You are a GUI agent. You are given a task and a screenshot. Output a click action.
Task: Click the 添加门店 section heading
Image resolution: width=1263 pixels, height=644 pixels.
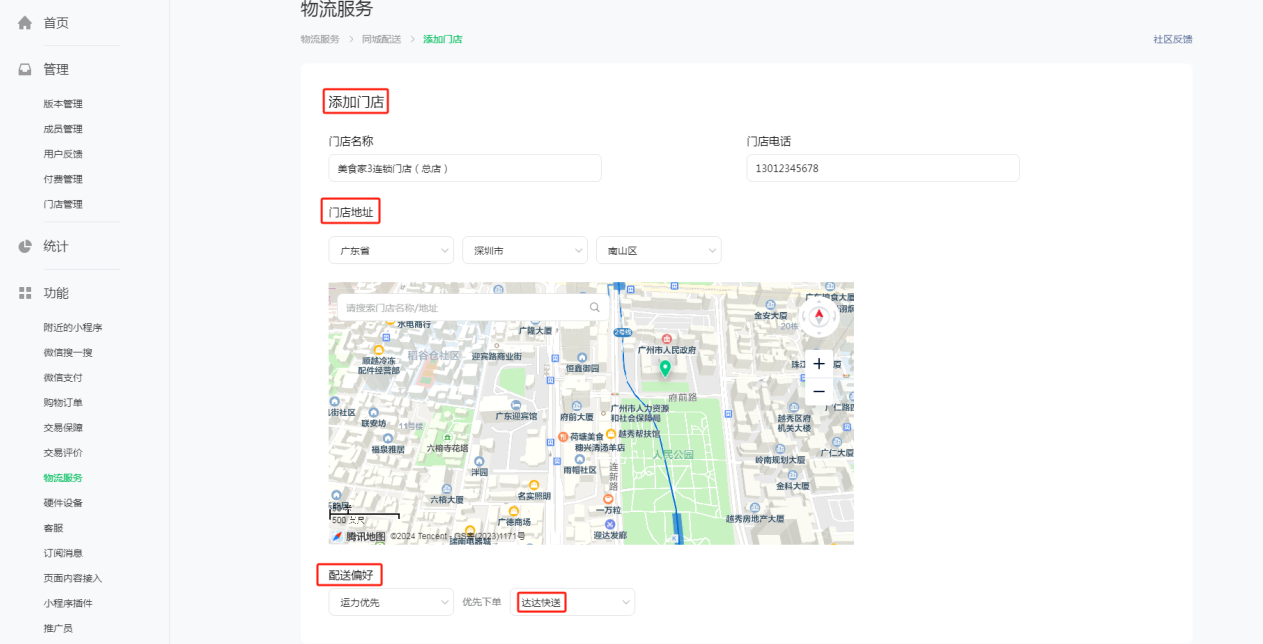[x=356, y=101]
